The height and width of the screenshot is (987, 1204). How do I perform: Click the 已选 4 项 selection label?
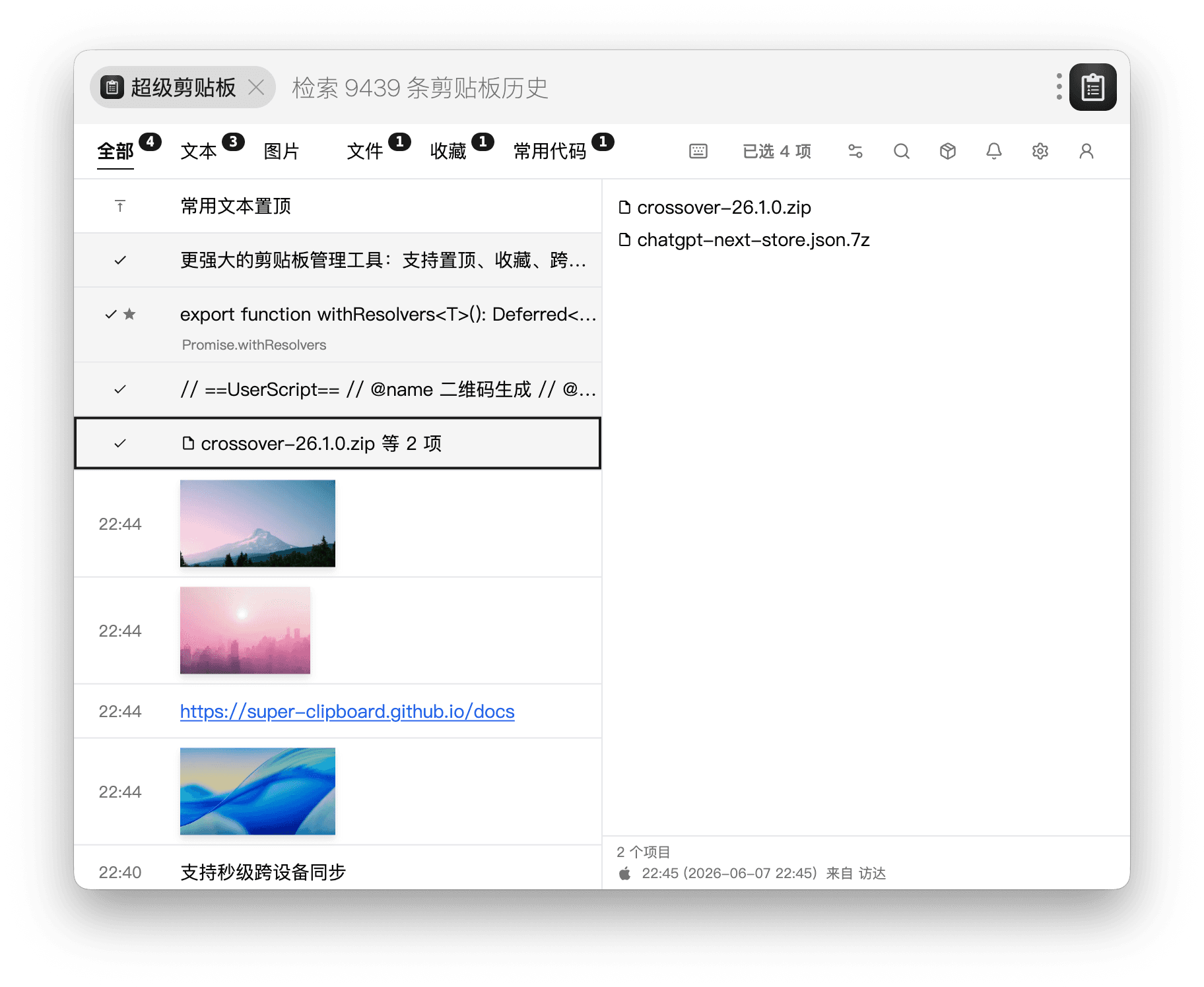coord(777,152)
